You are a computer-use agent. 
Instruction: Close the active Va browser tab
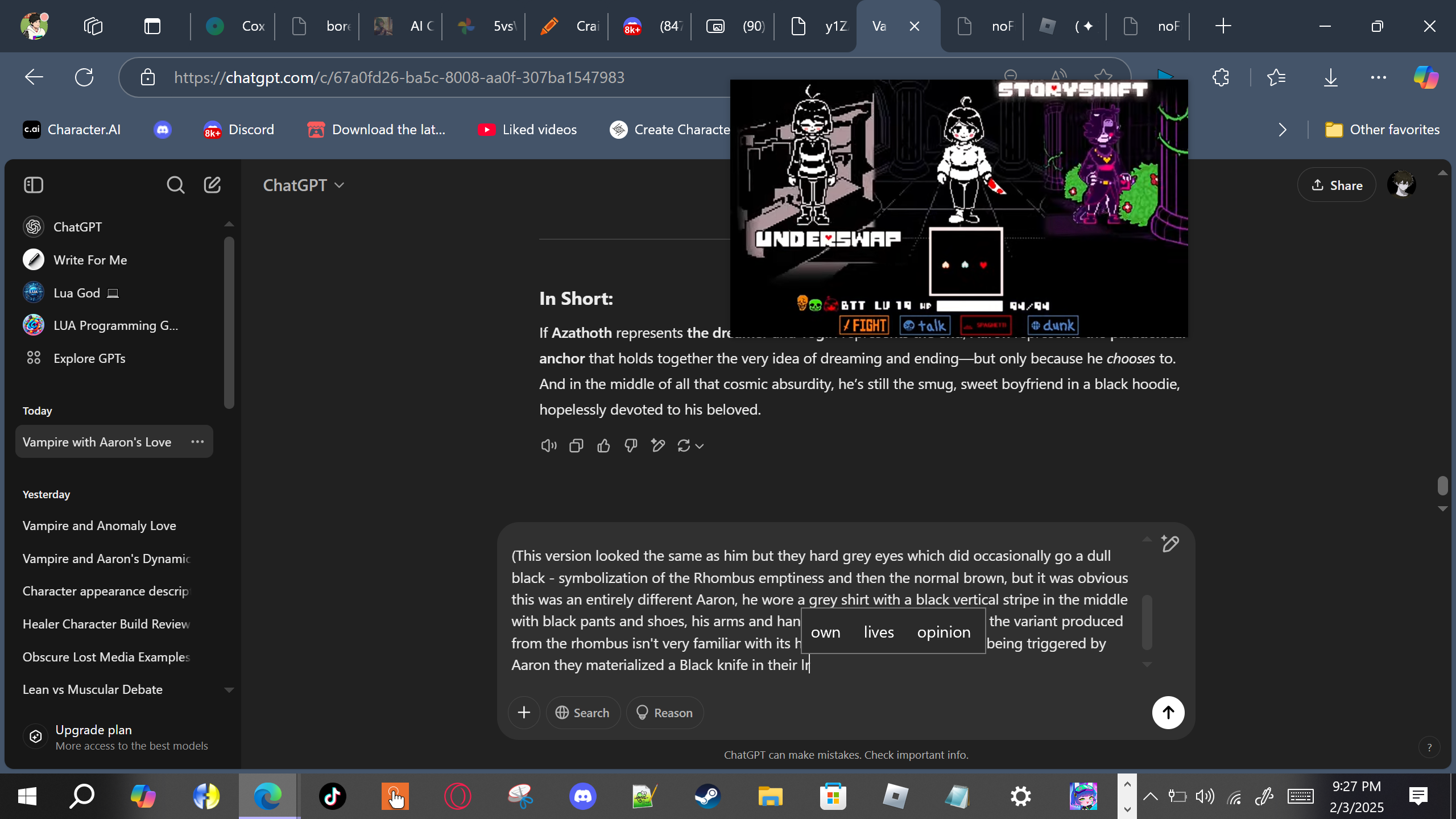coord(915,26)
